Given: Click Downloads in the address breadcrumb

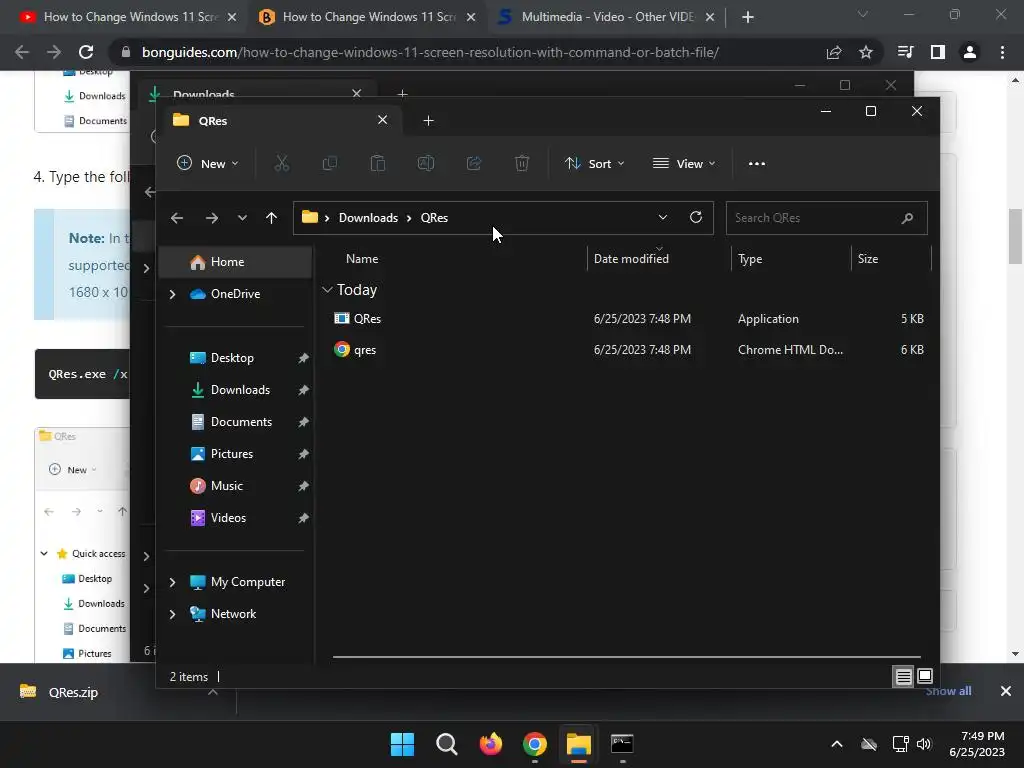Looking at the screenshot, I should pyautogui.click(x=368, y=218).
